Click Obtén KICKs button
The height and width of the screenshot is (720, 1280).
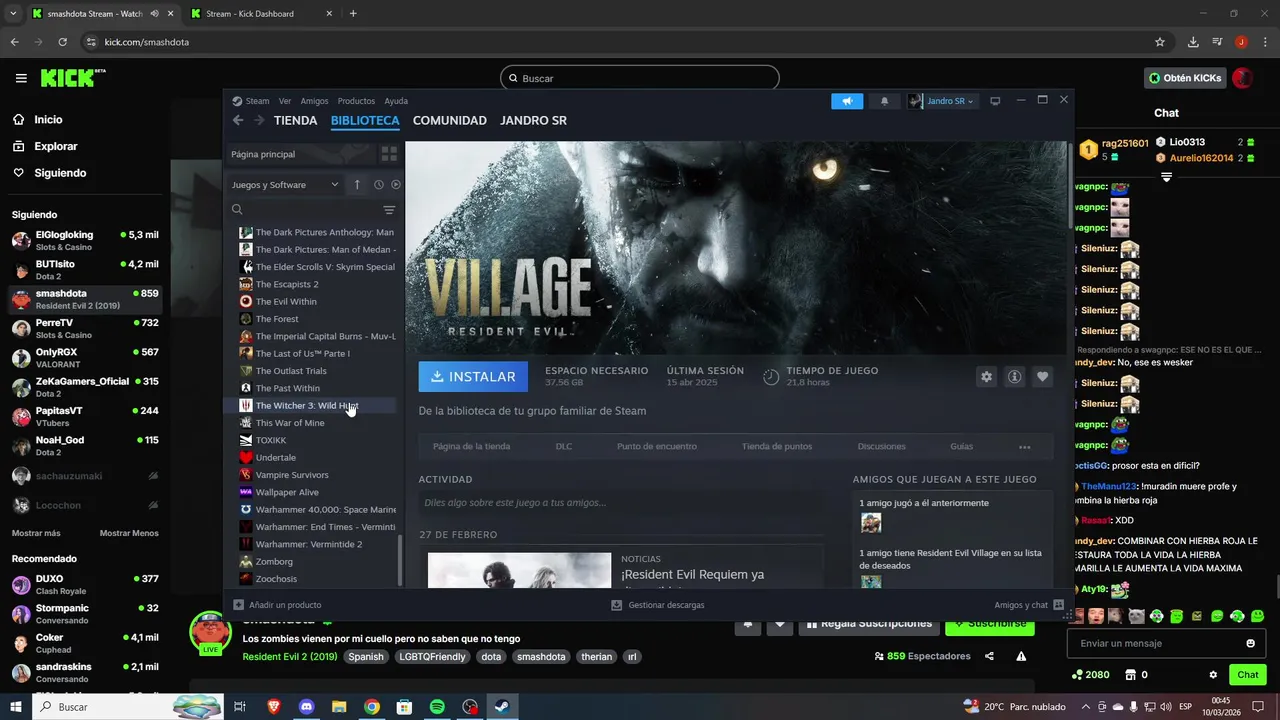coord(1186,78)
